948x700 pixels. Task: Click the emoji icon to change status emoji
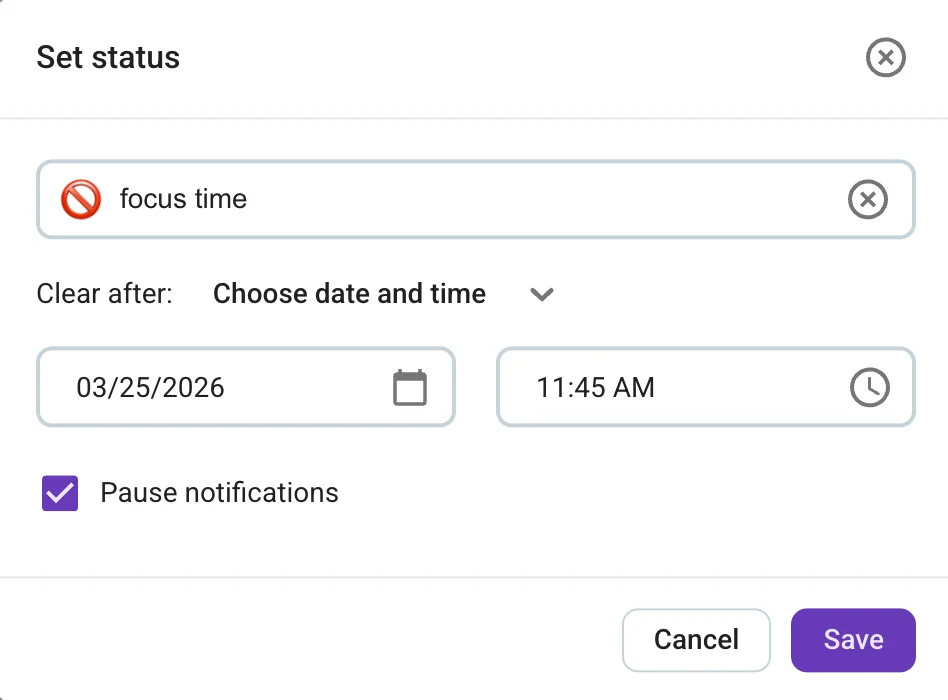tap(81, 199)
